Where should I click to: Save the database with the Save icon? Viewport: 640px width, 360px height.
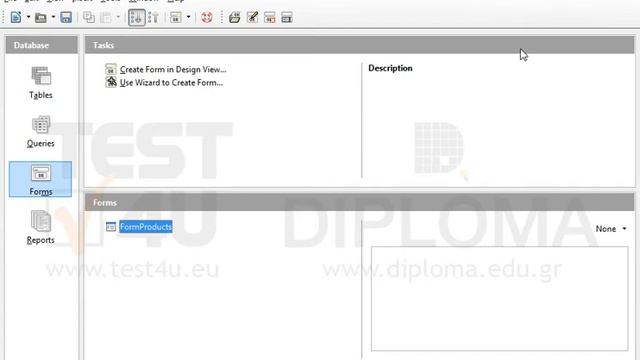pyautogui.click(x=66, y=17)
